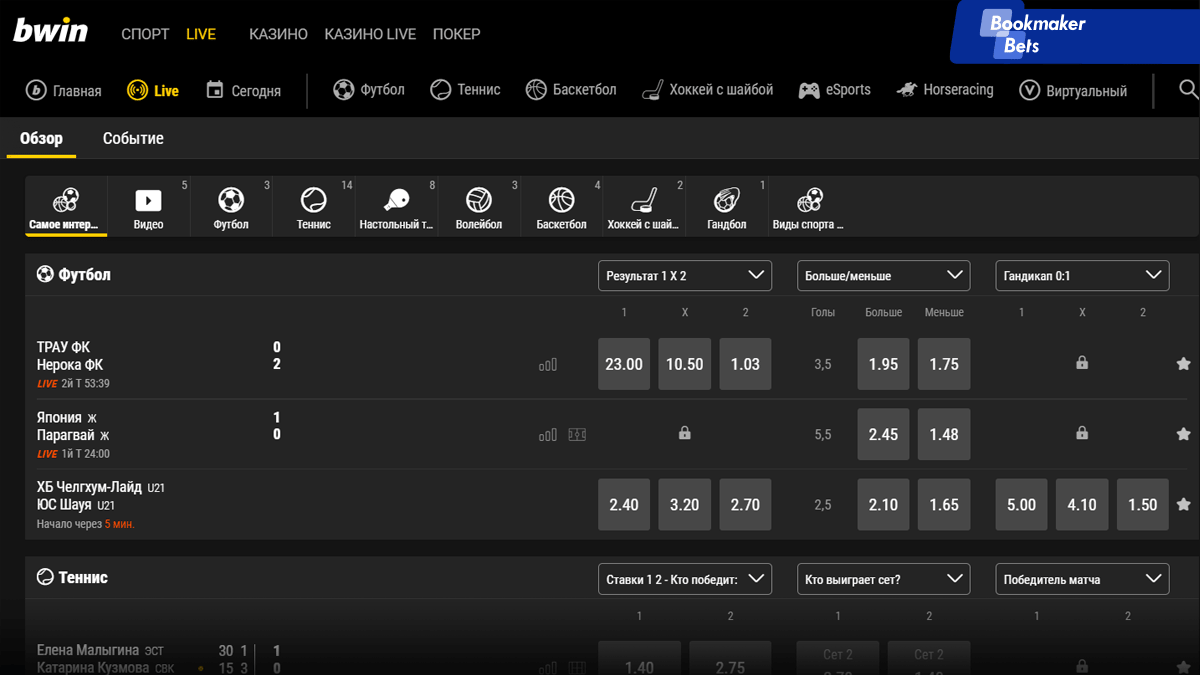This screenshot has width=1200, height=675.
Task: Bet on odds 23.00 for ТРАУ ФК
Action: 624,364
